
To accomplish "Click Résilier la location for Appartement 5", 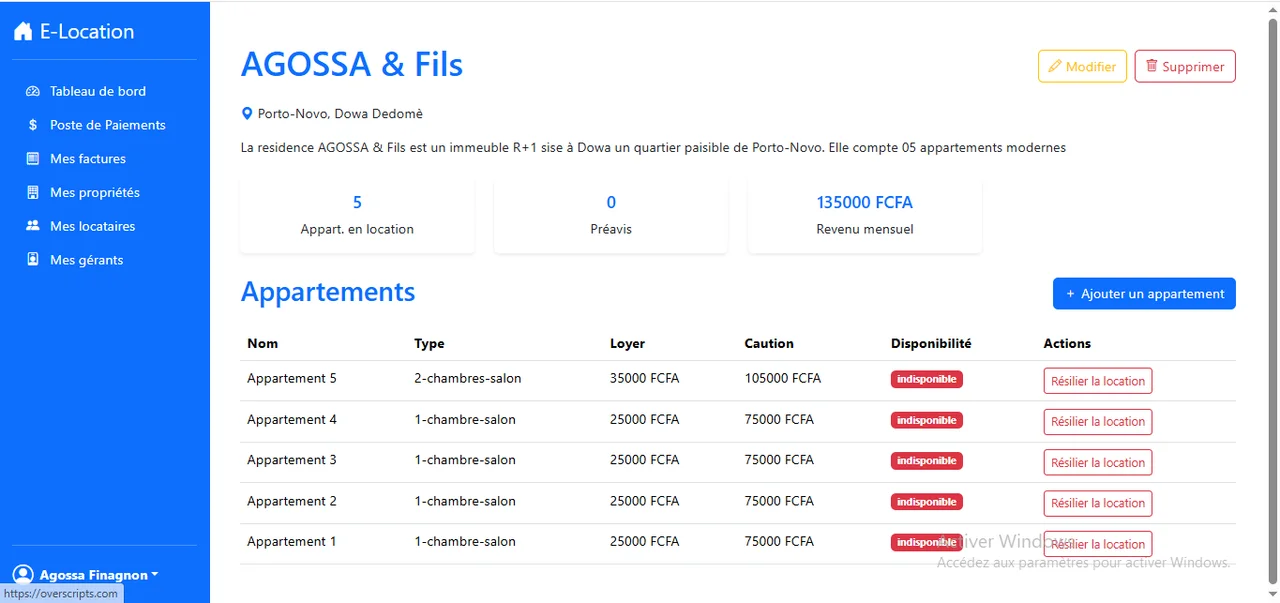I will pos(1098,381).
